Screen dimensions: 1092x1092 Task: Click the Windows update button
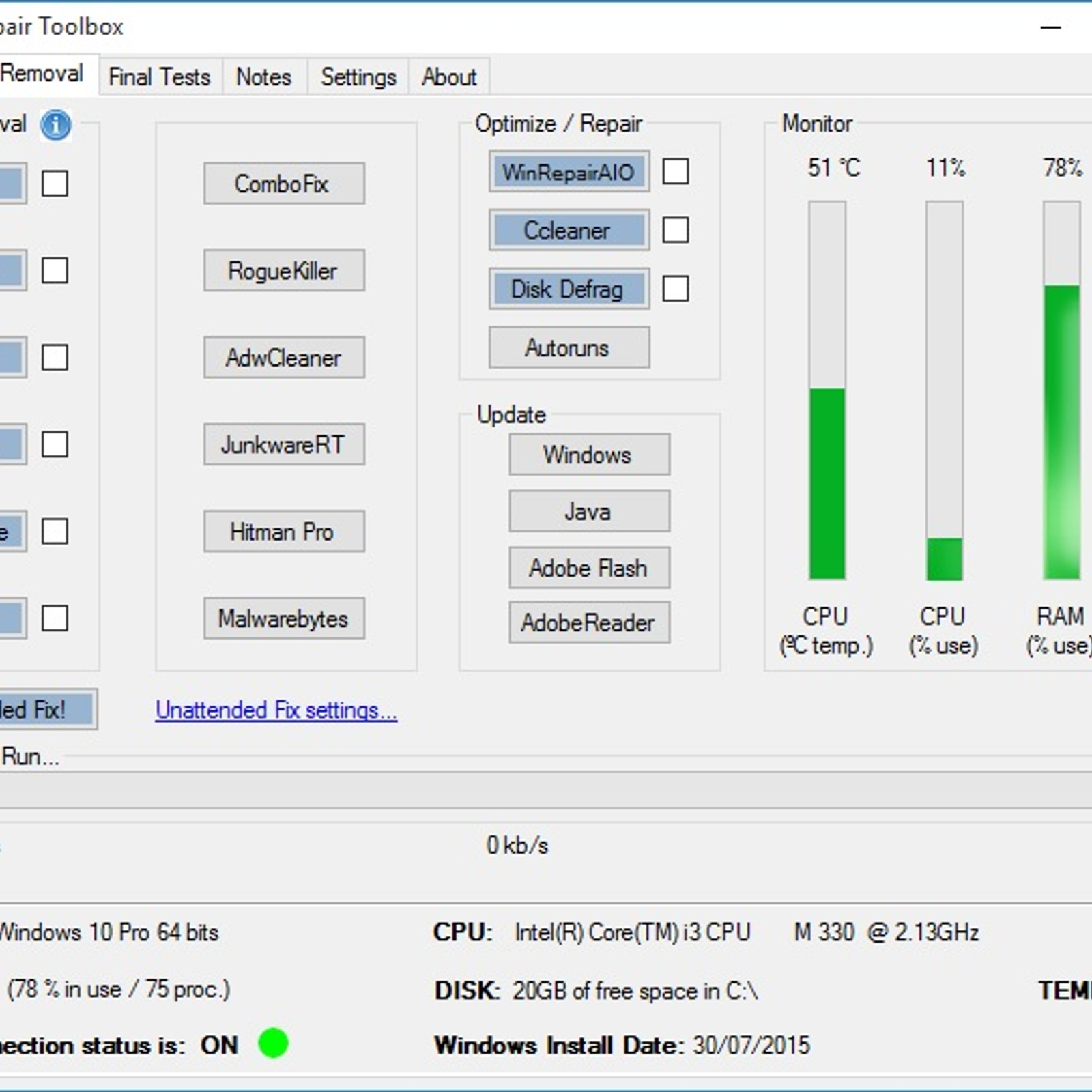[589, 455]
